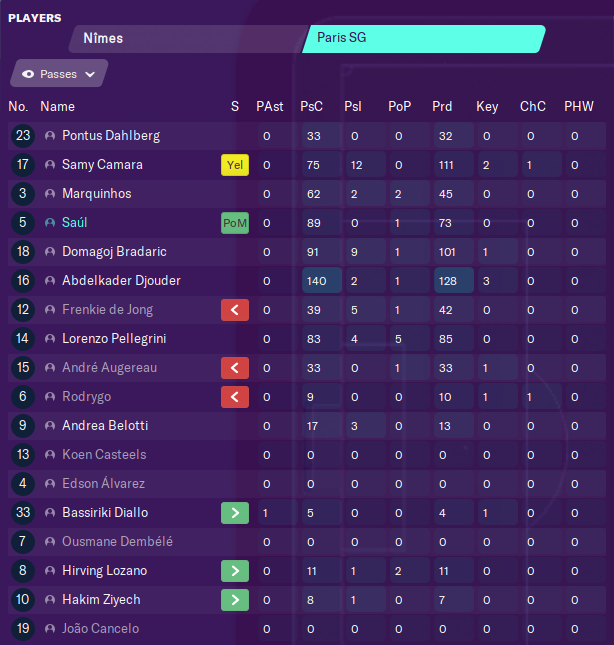Expand the chevron next to Passes
Viewport: 614px width, 645px height.
[90, 74]
